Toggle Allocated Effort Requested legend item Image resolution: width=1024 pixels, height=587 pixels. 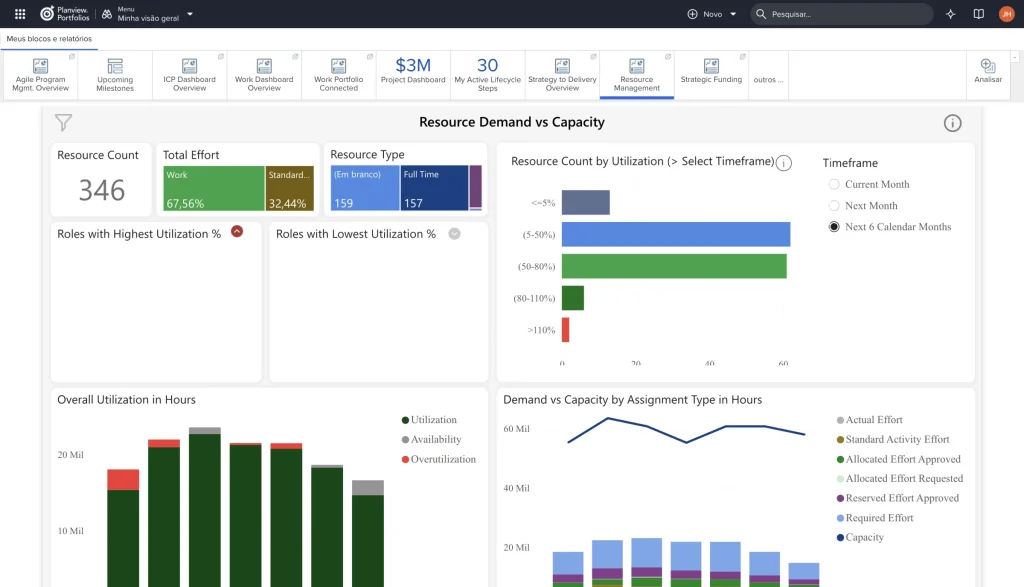coord(901,479)
